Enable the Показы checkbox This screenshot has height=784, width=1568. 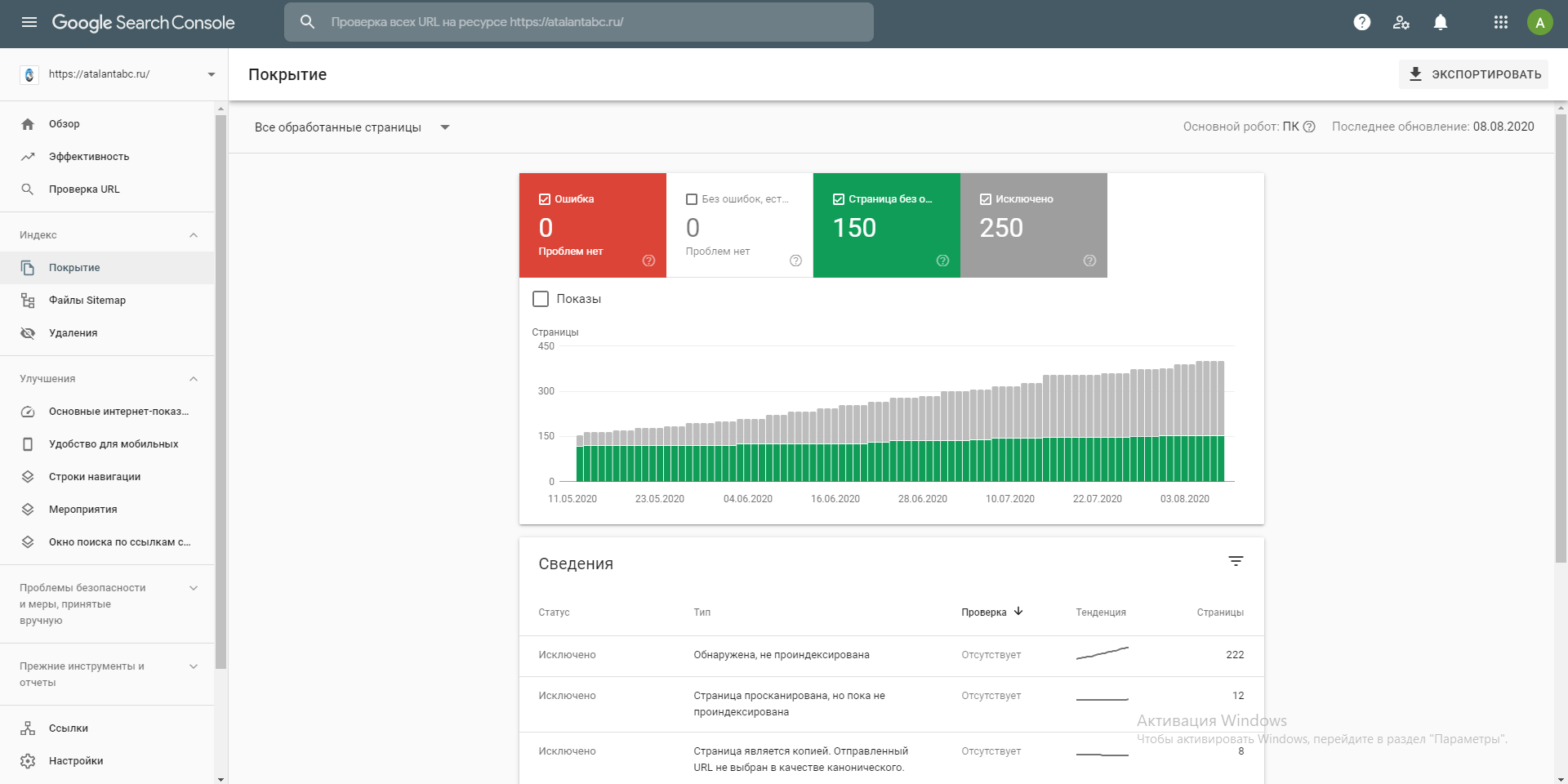tap(541, 299)
